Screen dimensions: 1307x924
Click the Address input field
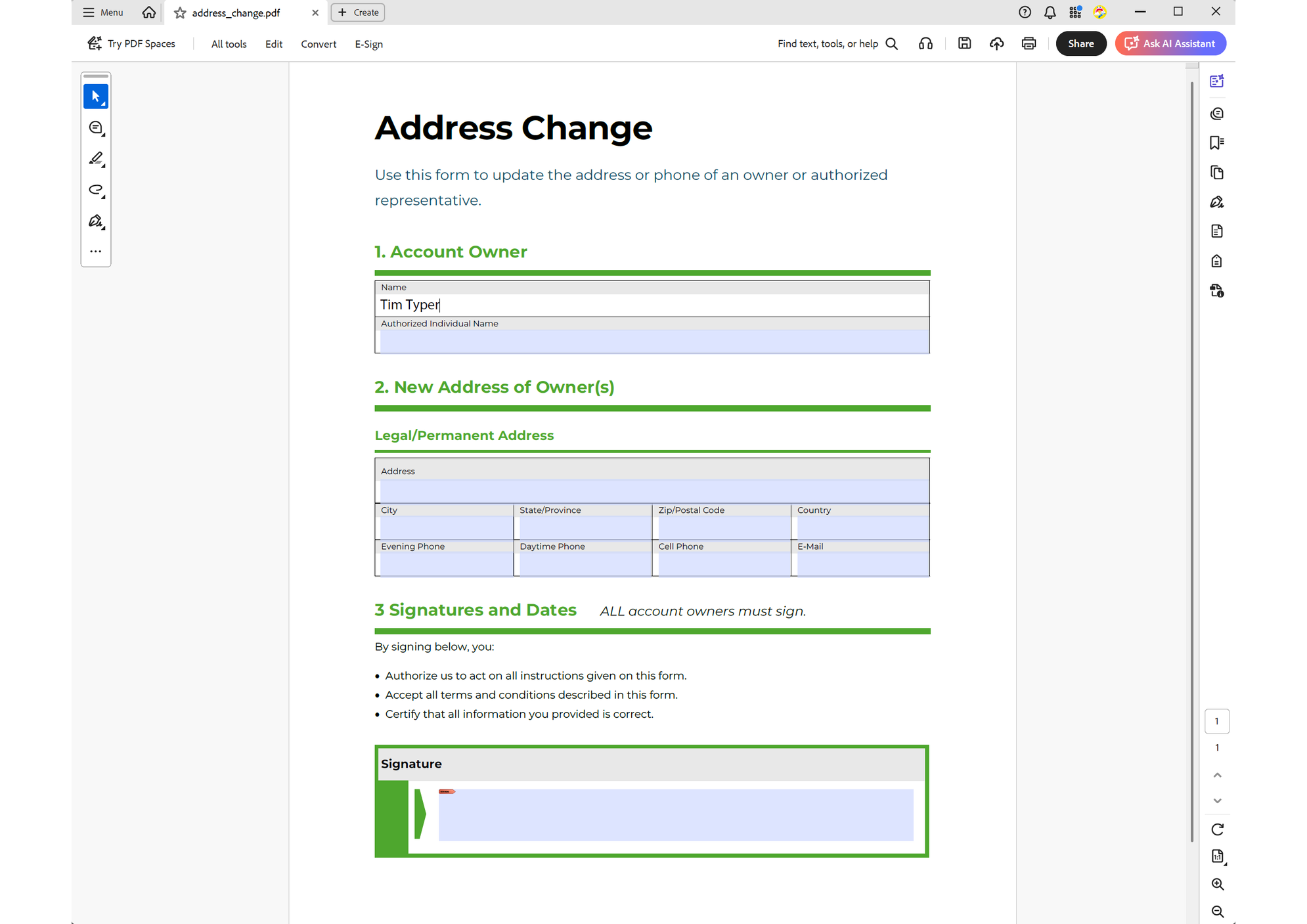click(x=654, y=491)
